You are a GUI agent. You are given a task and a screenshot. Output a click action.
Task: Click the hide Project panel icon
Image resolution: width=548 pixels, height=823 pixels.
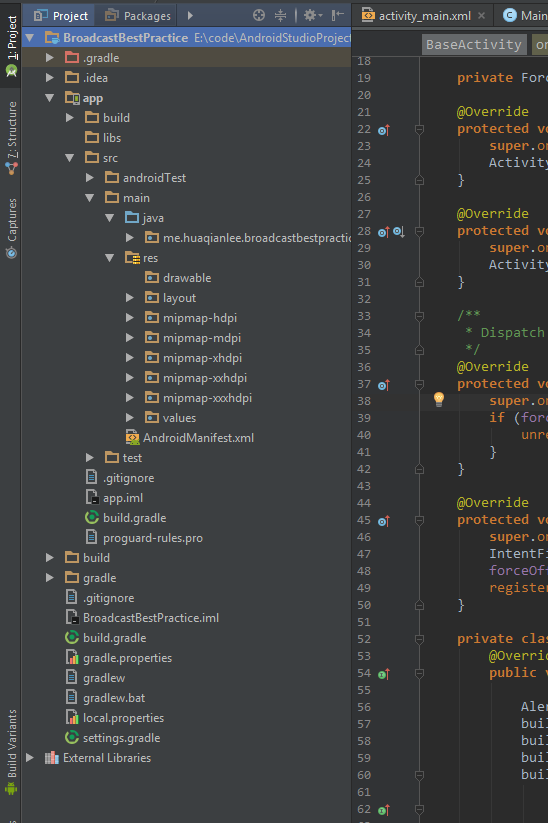(338, 16)
